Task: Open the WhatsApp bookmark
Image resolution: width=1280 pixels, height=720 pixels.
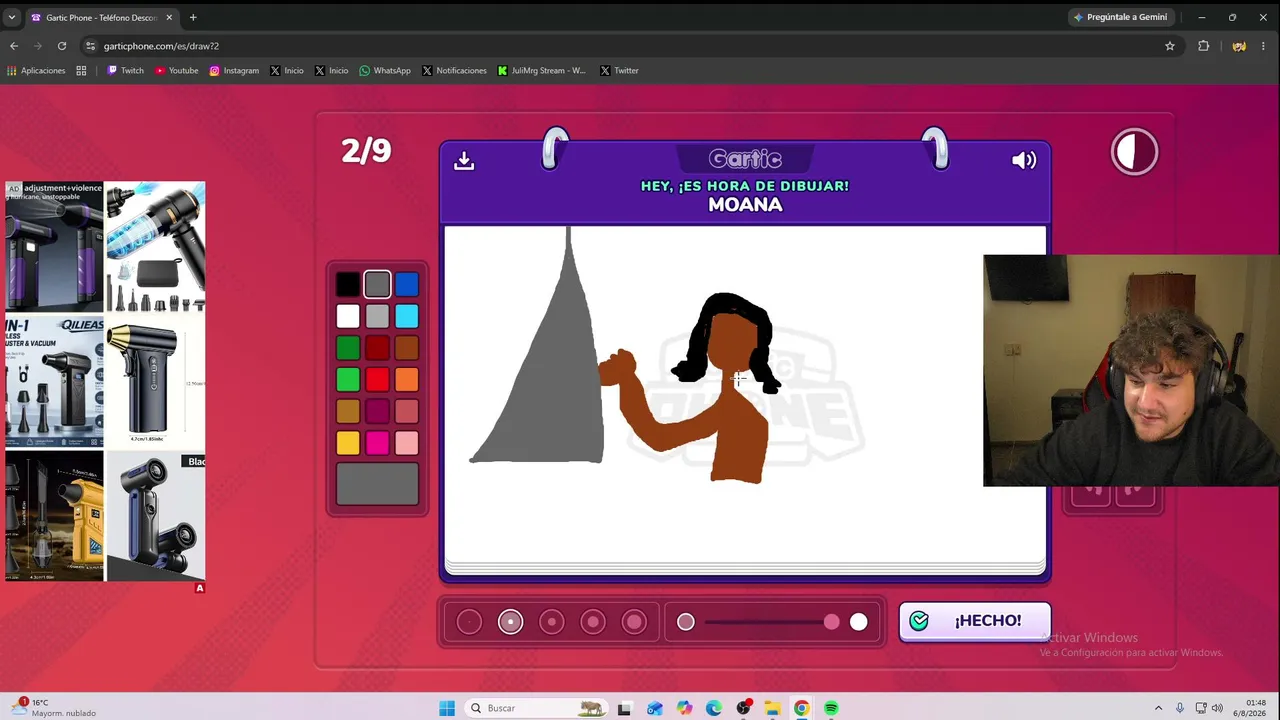Action: (x=385, y=71)
